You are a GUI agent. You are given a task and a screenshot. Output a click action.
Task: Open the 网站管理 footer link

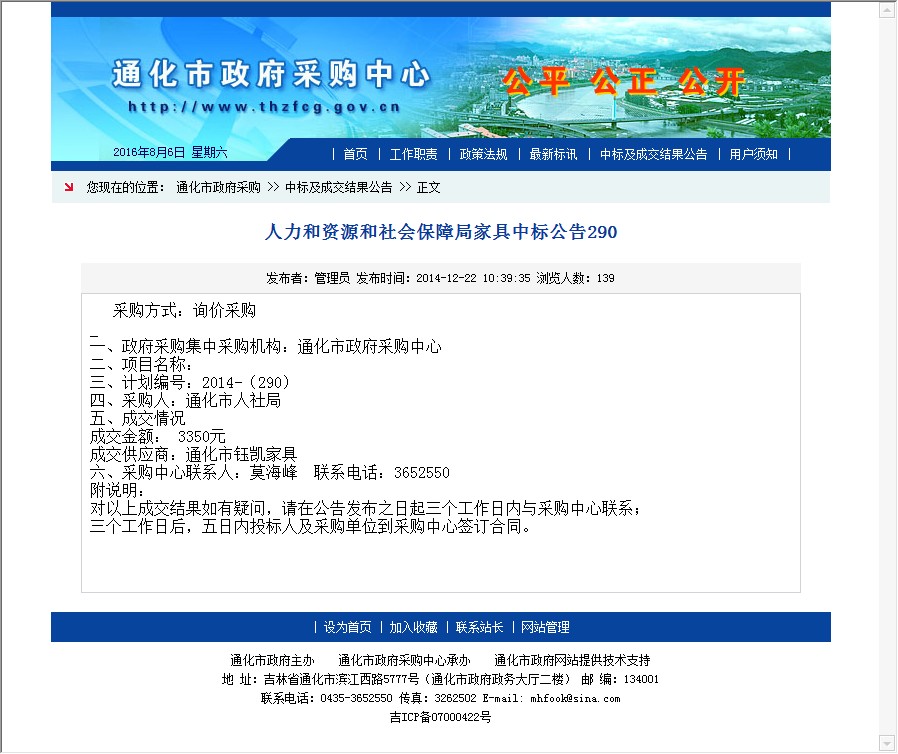(545, 627)
